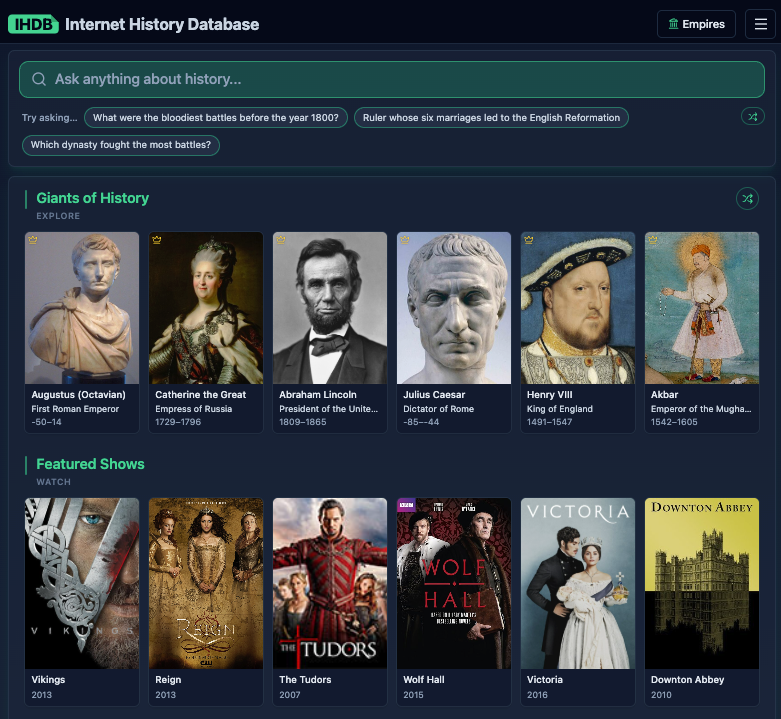The image size is (781, 719).
Task: Open the Victoria show poster
Action: pos(578,584)
